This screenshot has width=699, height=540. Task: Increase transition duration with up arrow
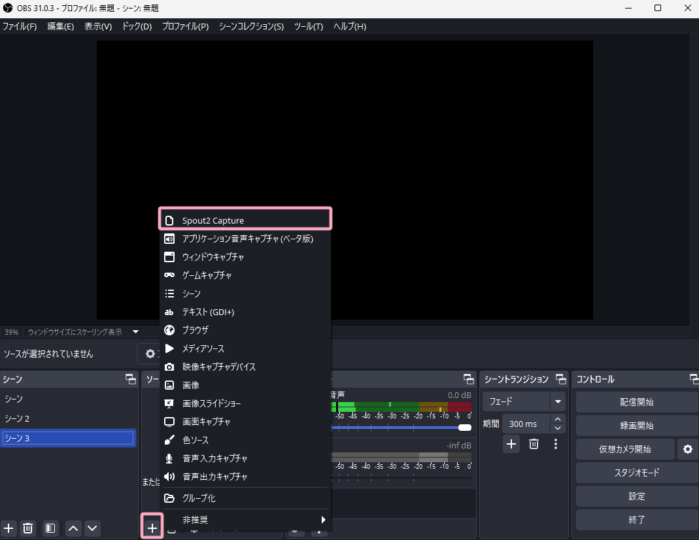(x=557, y=419)
